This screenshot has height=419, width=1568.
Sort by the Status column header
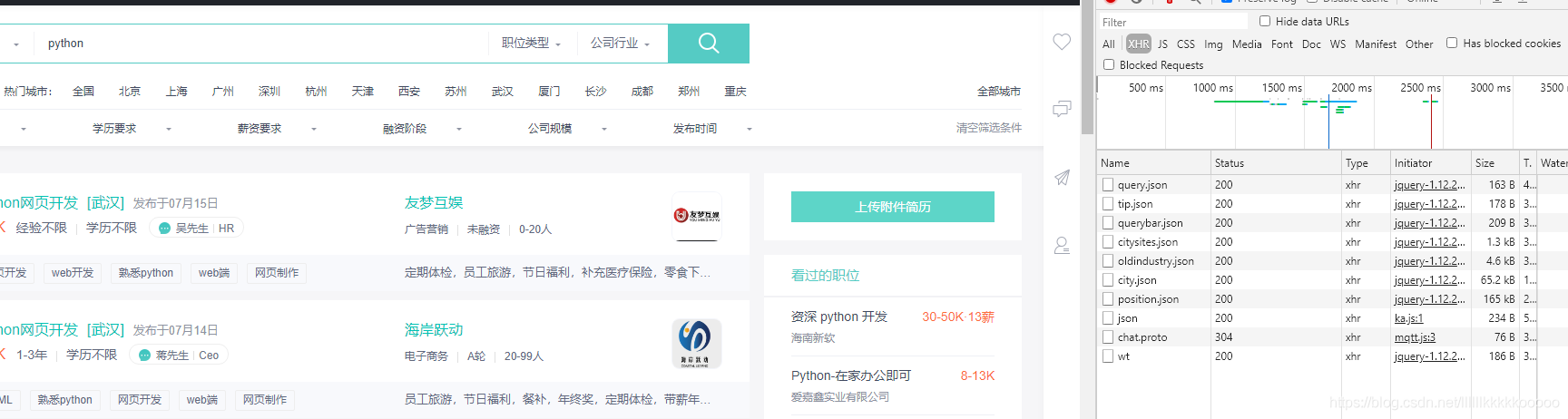point(1276,163)
